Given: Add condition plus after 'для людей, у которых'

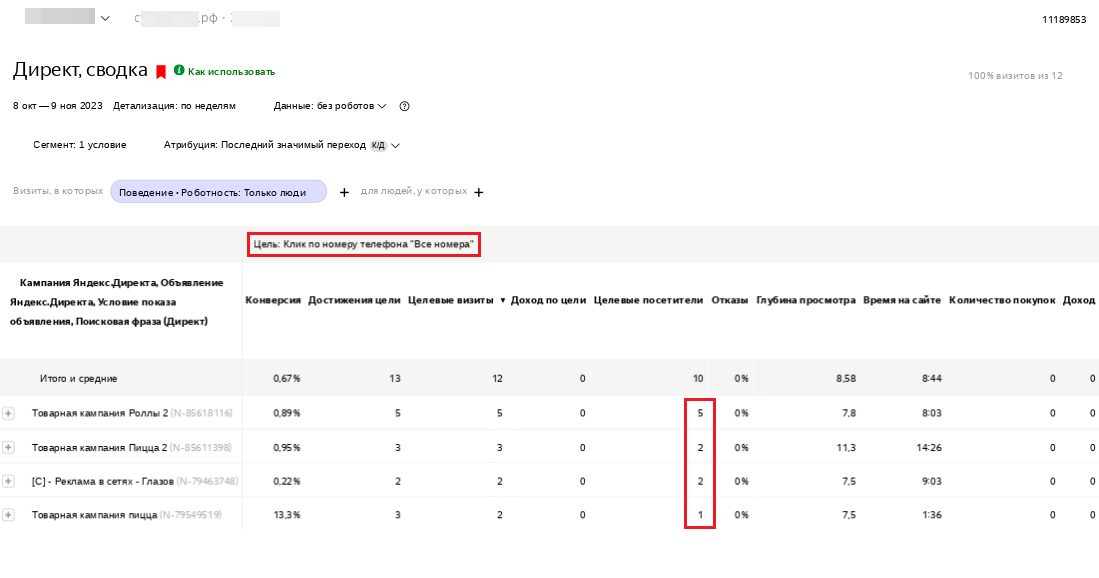Looking at the screenshot, I should coord(479,192).
